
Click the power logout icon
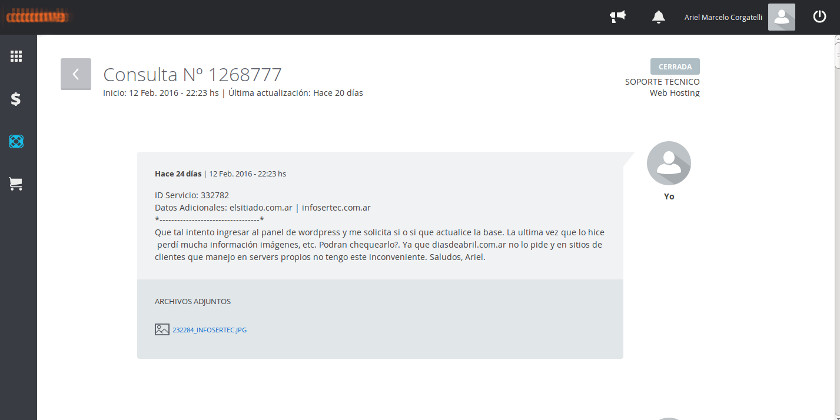click(819, 17)
